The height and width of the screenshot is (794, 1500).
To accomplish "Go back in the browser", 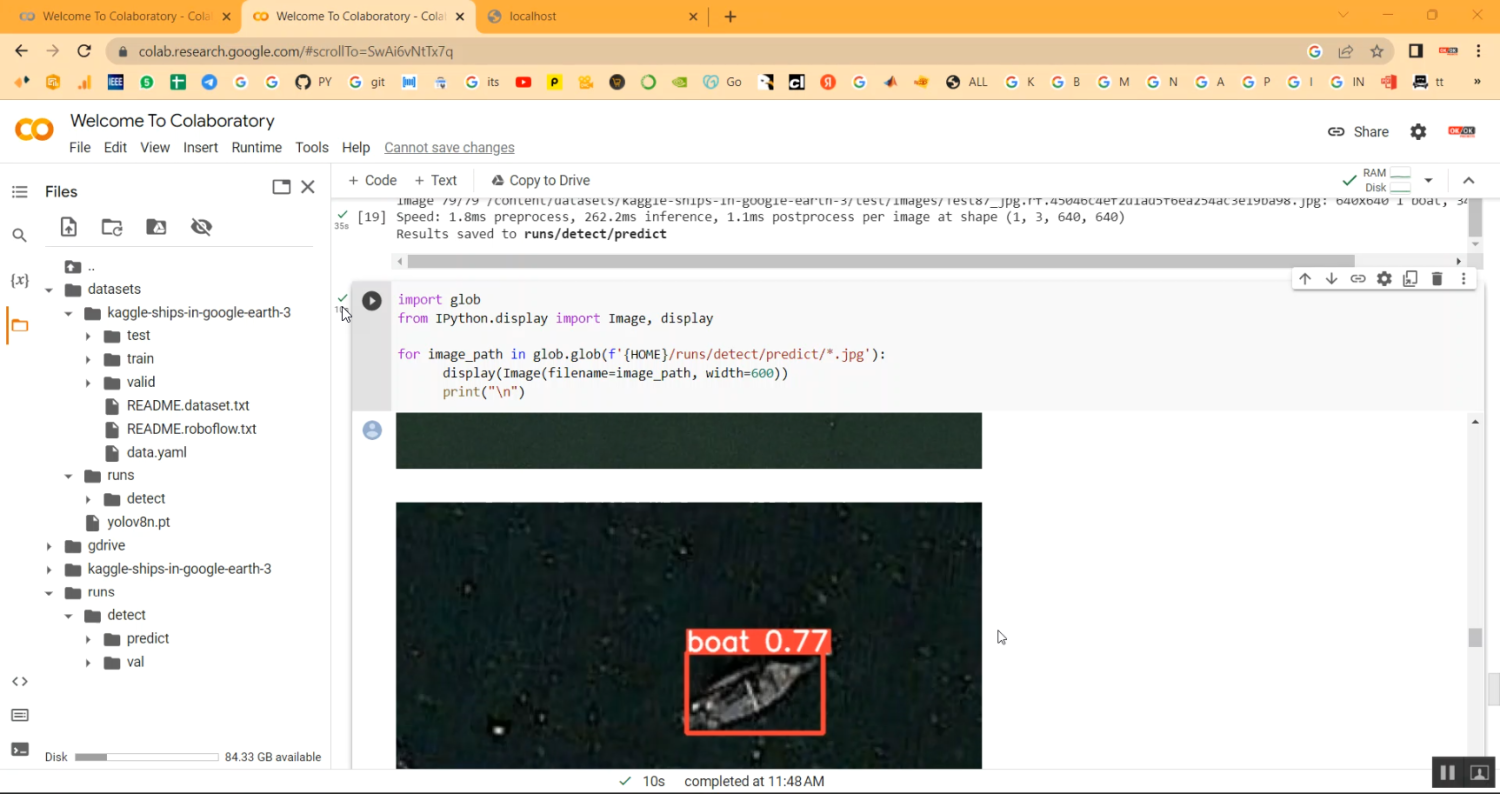I will (21, 51).
